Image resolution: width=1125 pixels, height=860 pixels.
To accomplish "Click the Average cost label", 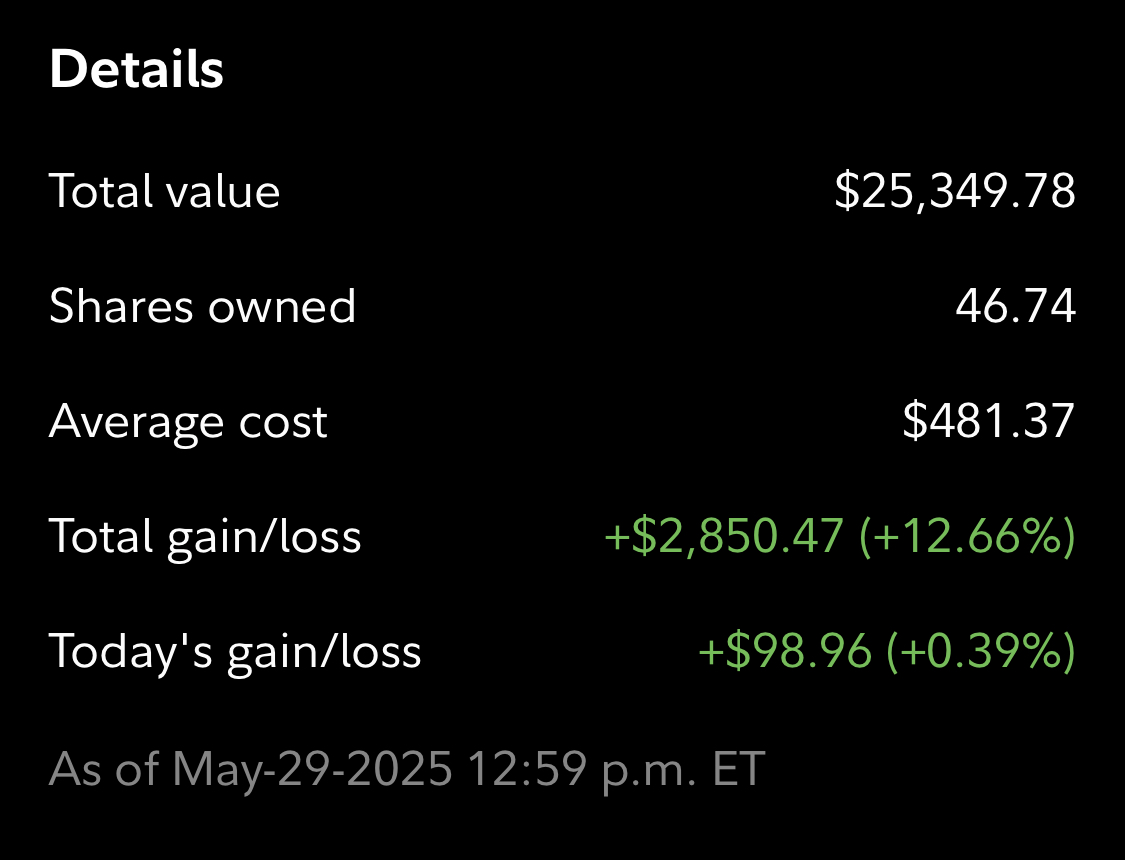I will coord(188,421).
